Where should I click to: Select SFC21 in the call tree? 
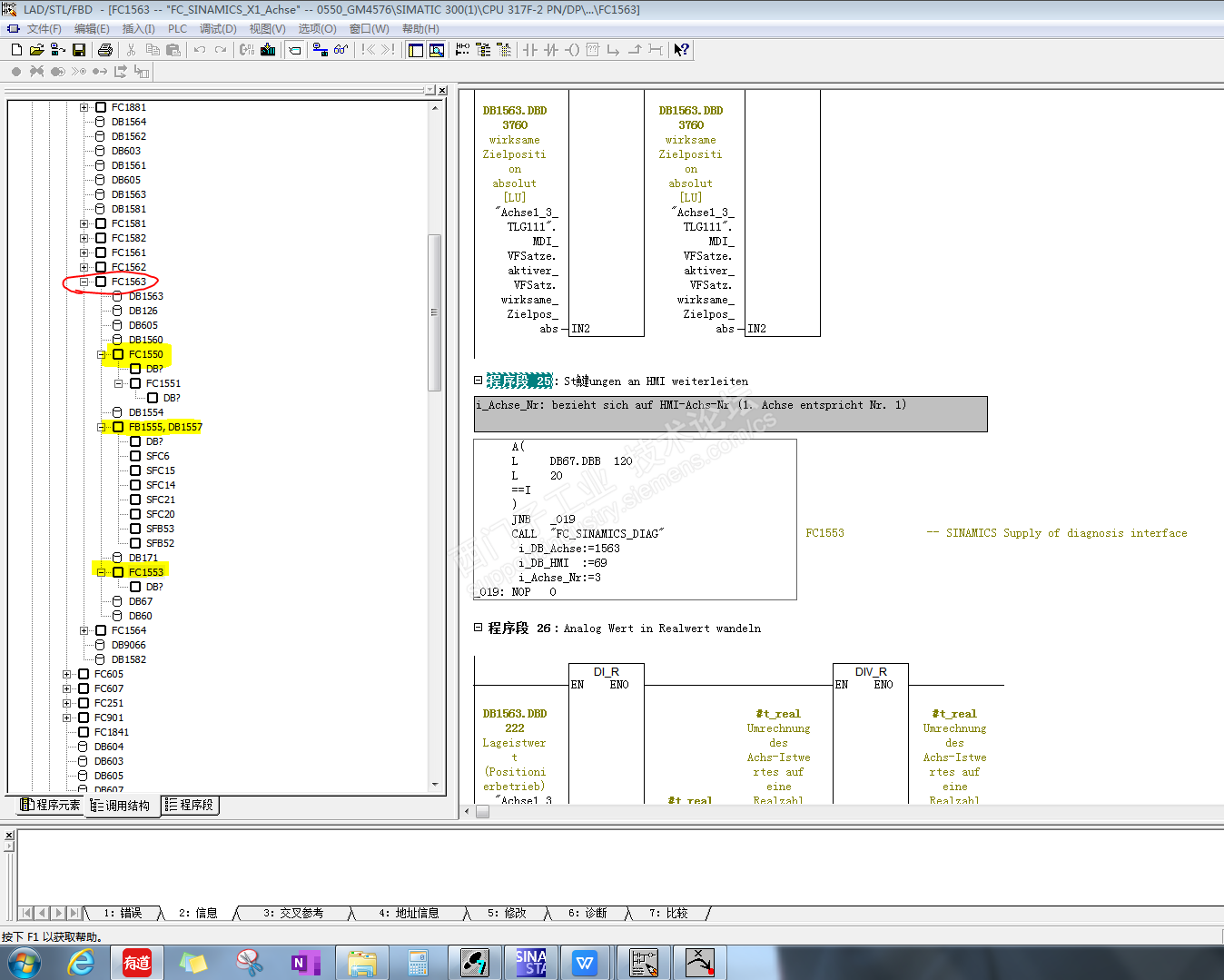[161, 500]
